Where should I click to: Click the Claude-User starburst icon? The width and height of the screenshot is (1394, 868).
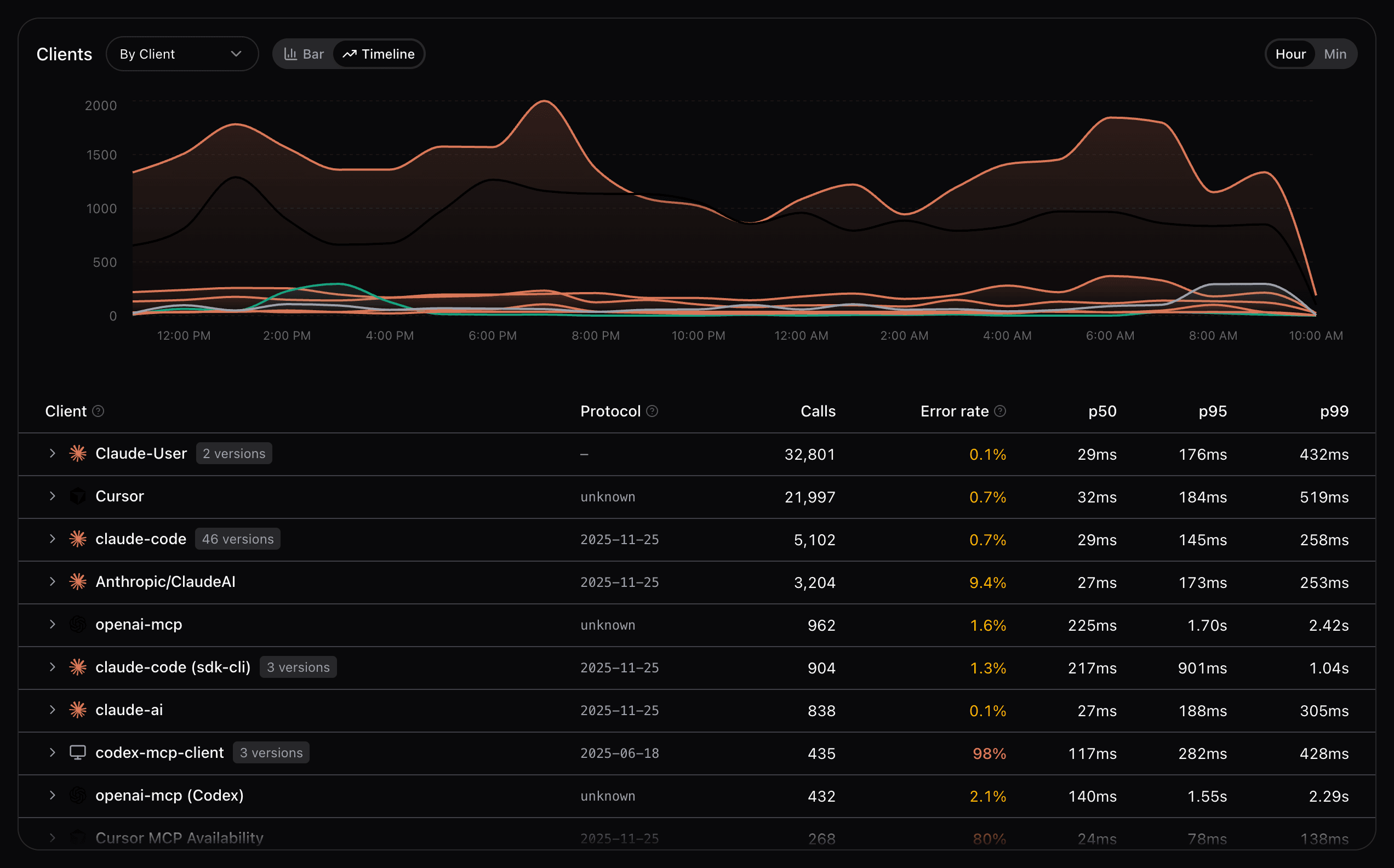coord(77,454)
